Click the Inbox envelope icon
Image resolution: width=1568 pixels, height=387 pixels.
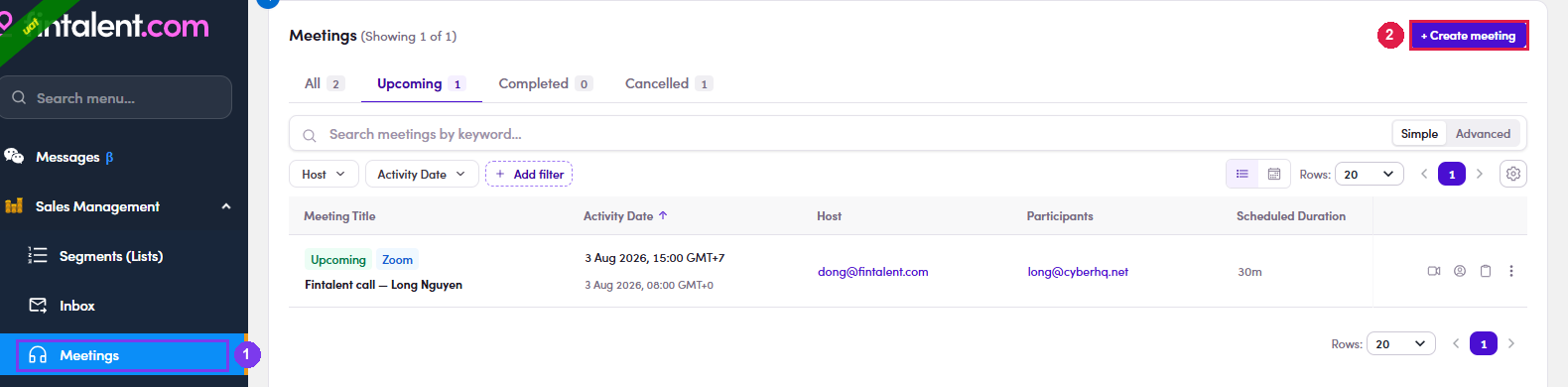(38, 305)
